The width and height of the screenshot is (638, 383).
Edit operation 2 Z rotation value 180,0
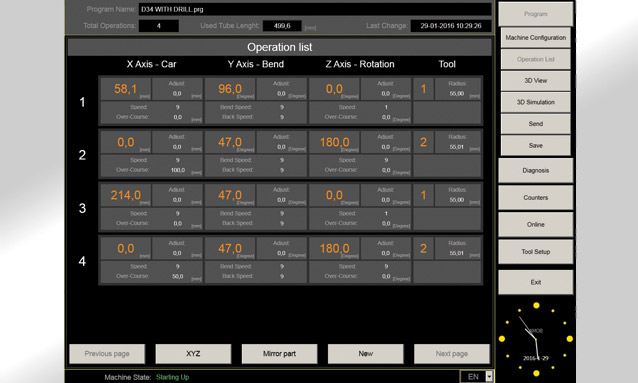[x=334, y=142]
